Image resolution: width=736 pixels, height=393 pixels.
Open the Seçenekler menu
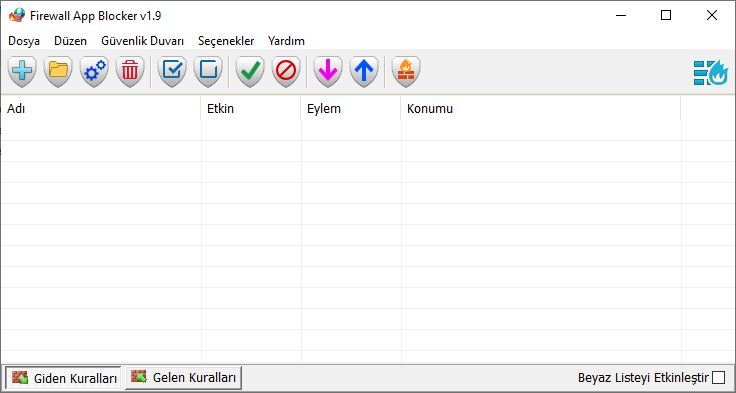pos(226,41)
